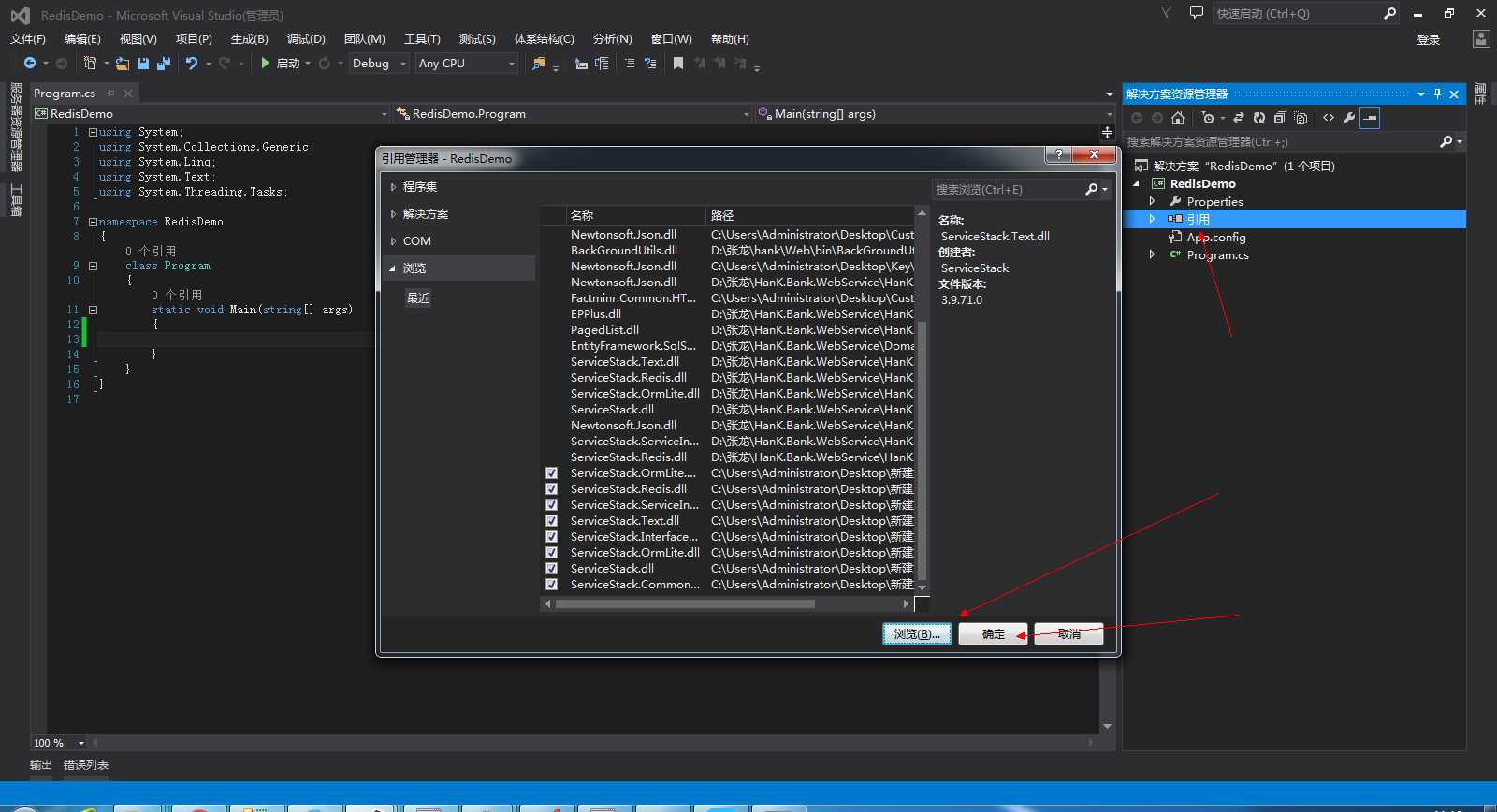This screenshot has height=812, width=1497.
Task: Expand the COM section in Reference Manager
Action: [x=393, y=241]
